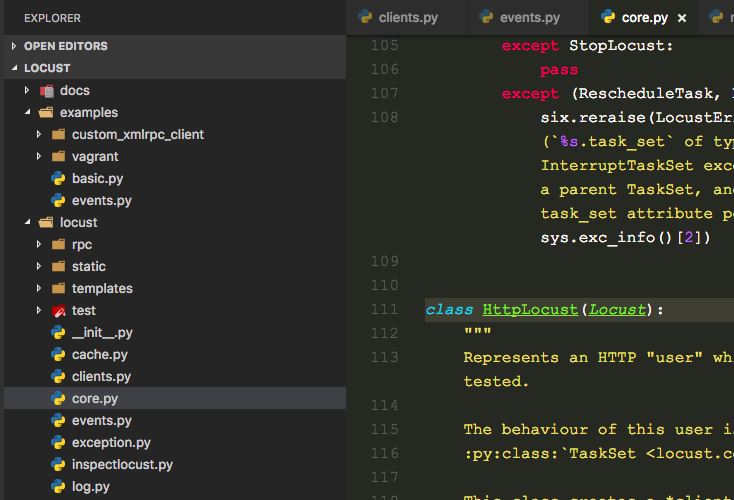Click the EXPLORER panel title
The width and height of the screenshot is (734, 500).
click(x=52, y=18)
